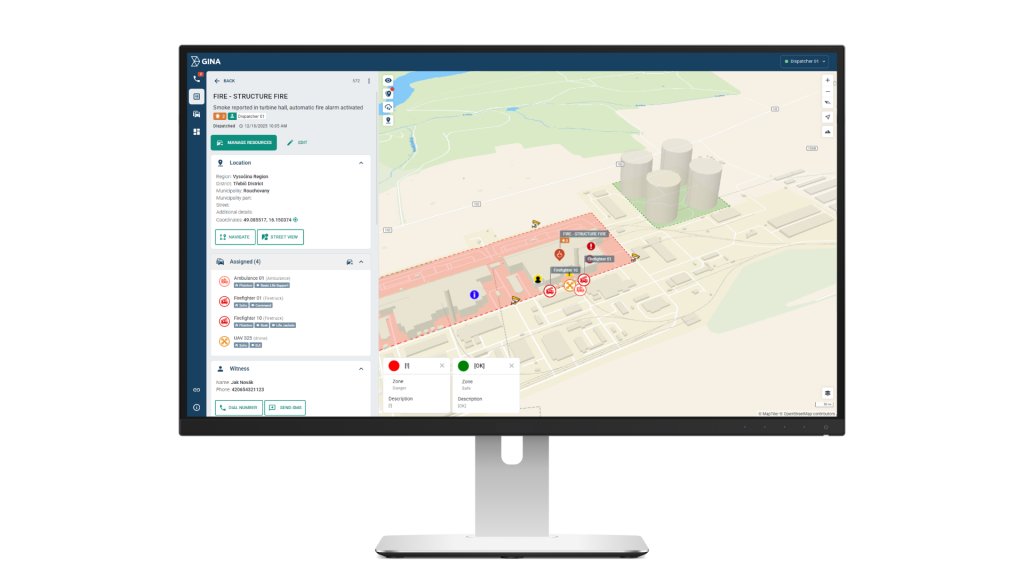Image resolution: width=1024 pixels, height=576 pixels.
Task: Click the link icon in sidebar
Action: tap(196, 390)
